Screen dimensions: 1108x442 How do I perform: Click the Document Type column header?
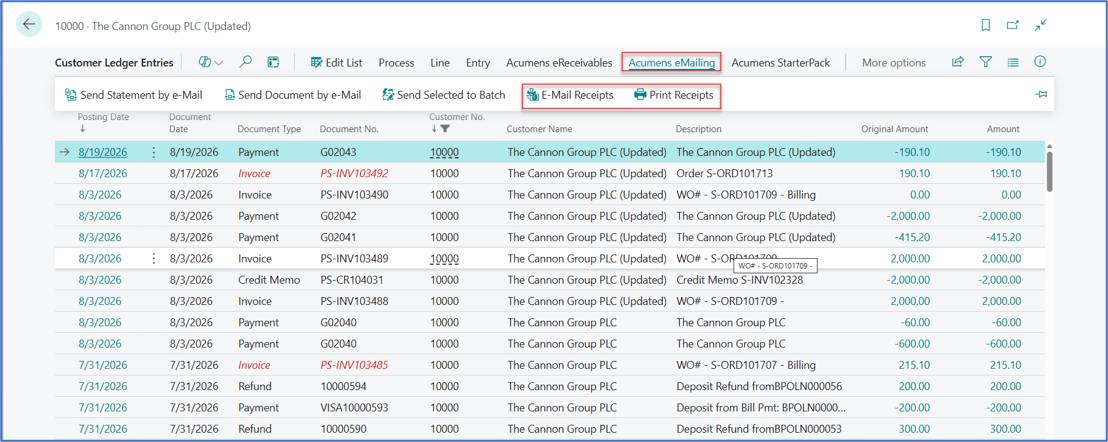coord(269,129)
